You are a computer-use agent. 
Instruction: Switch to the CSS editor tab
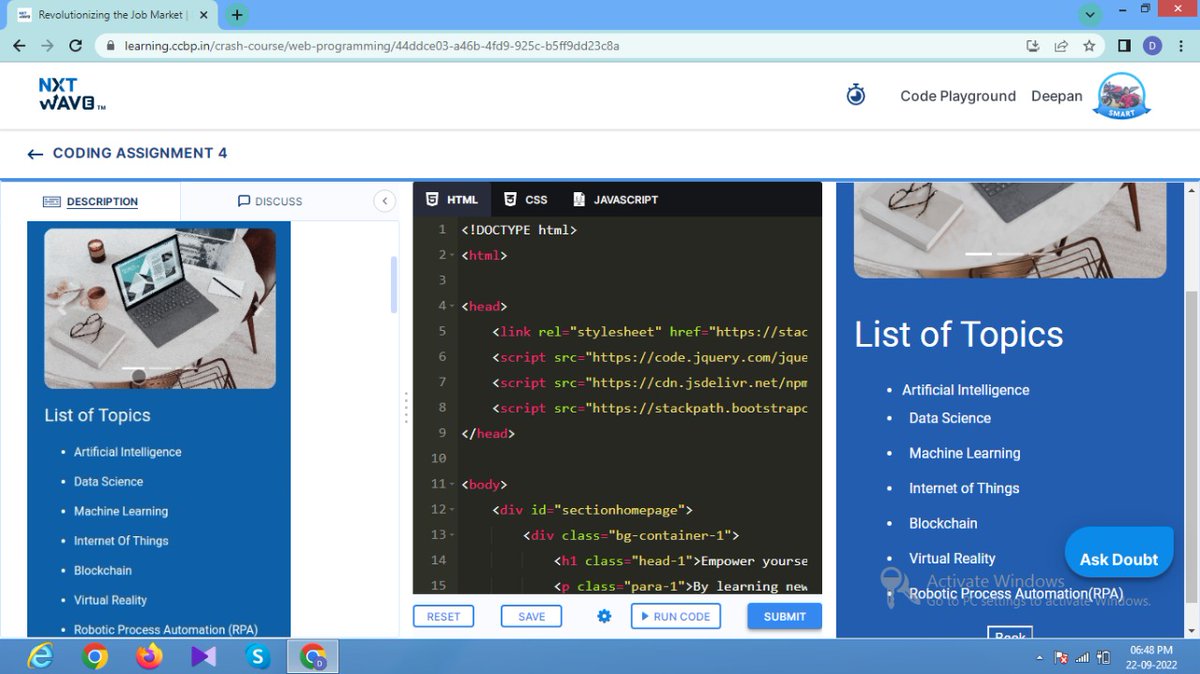click(526, 199)
